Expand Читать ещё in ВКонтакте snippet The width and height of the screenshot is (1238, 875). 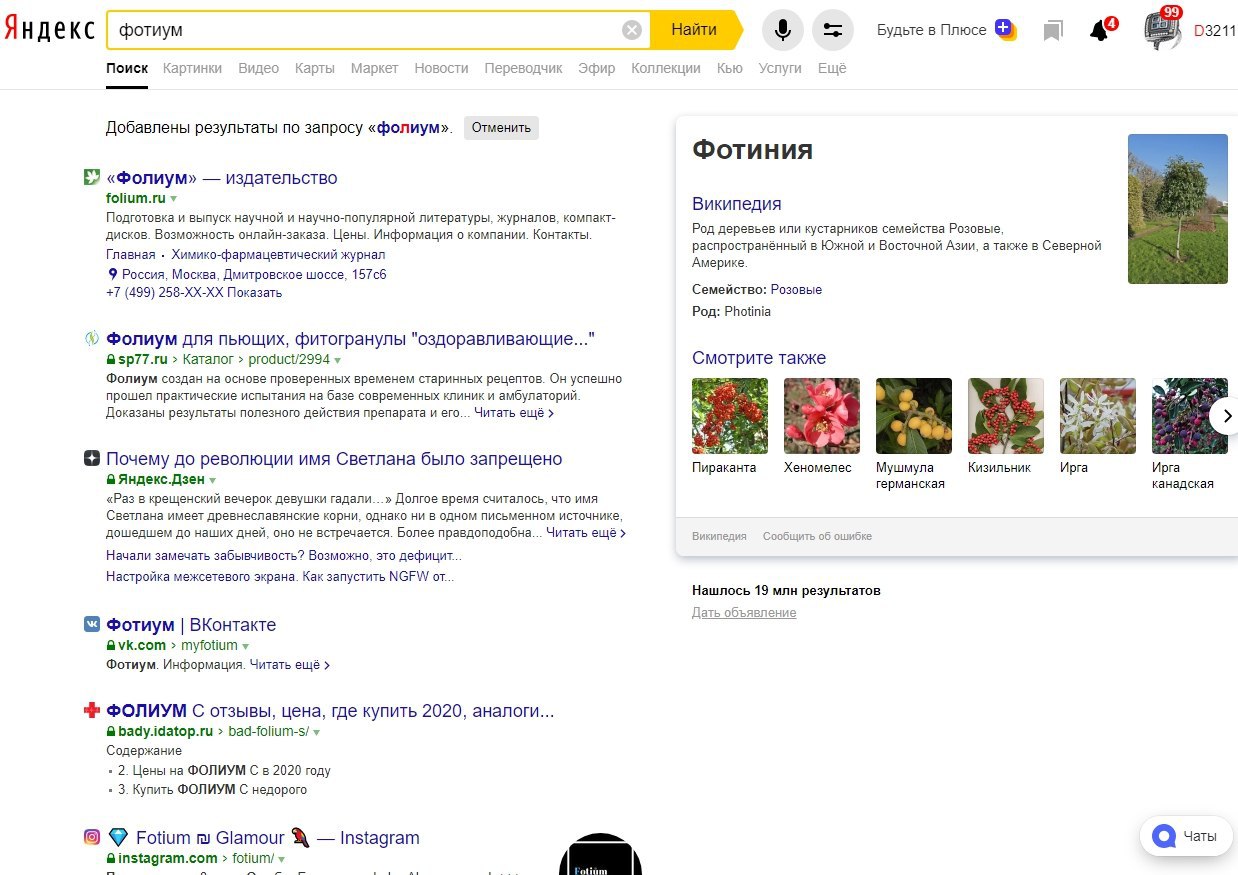(290, 664)
